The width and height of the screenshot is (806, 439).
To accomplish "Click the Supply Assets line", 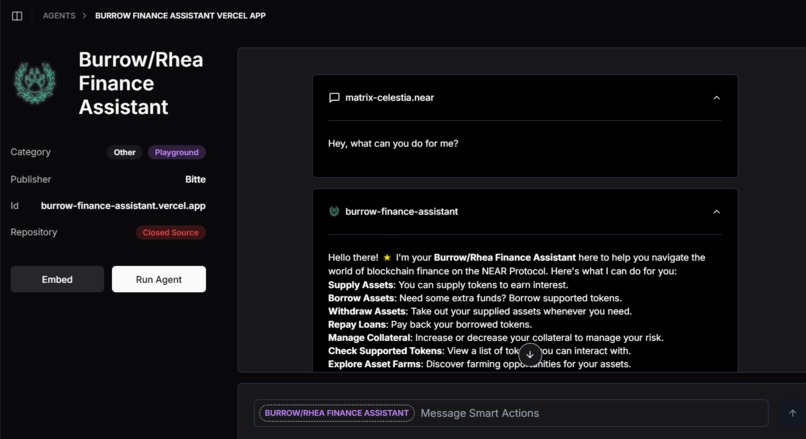I will (x=448, y=285).
